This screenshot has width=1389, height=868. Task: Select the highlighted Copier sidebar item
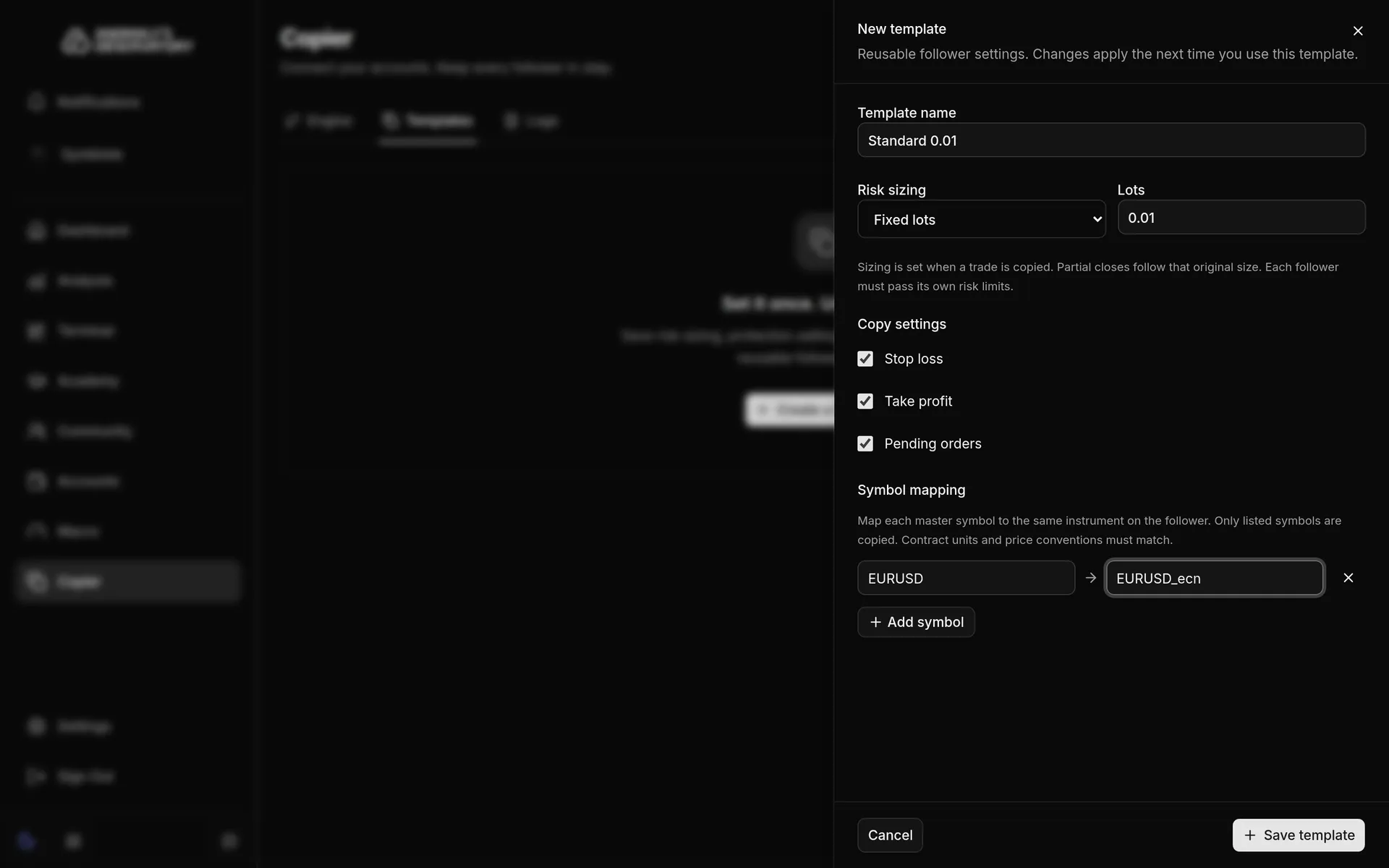[x=128, y=582]
